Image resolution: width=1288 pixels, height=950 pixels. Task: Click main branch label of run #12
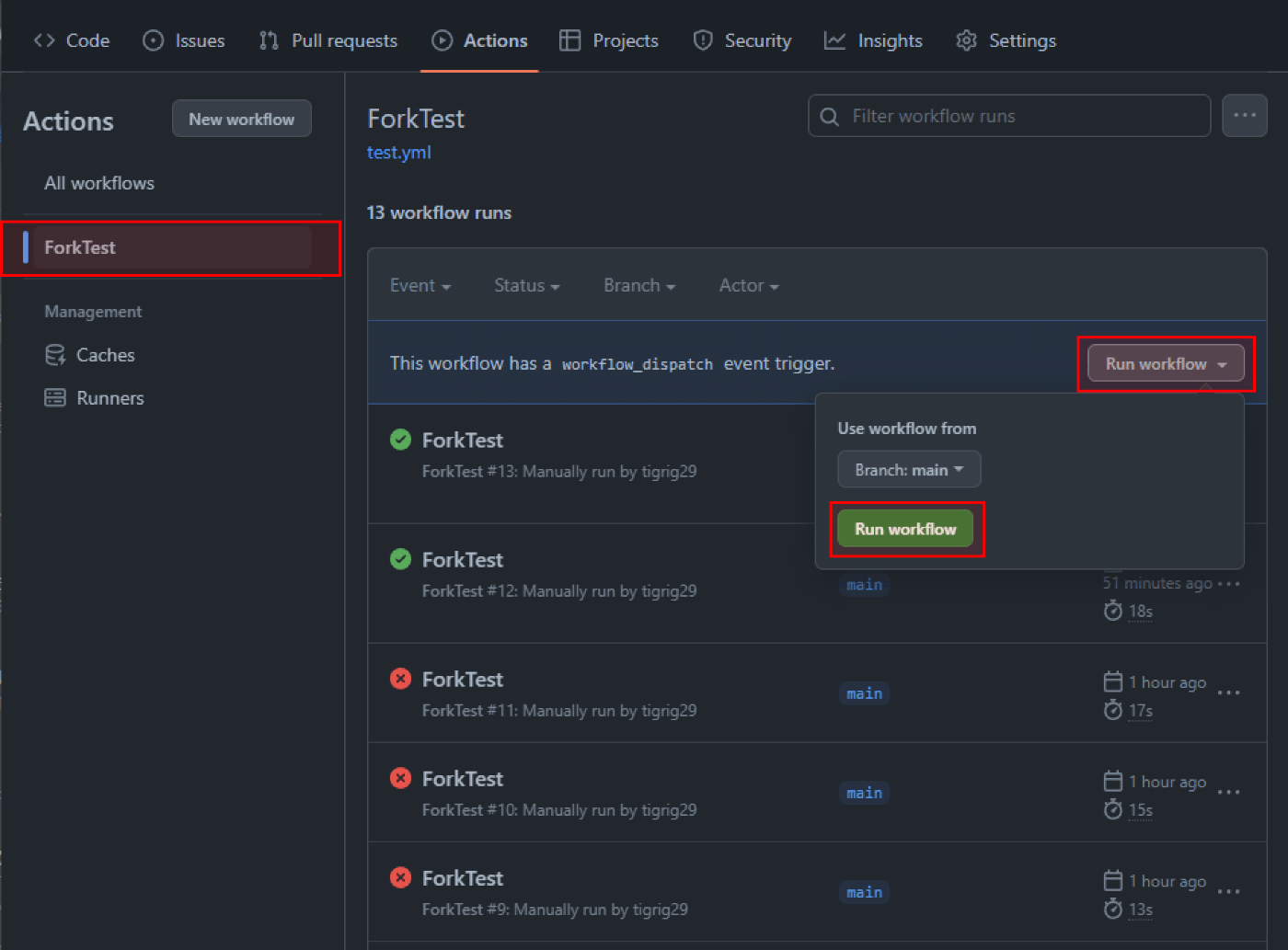click(x=864, y=585)
